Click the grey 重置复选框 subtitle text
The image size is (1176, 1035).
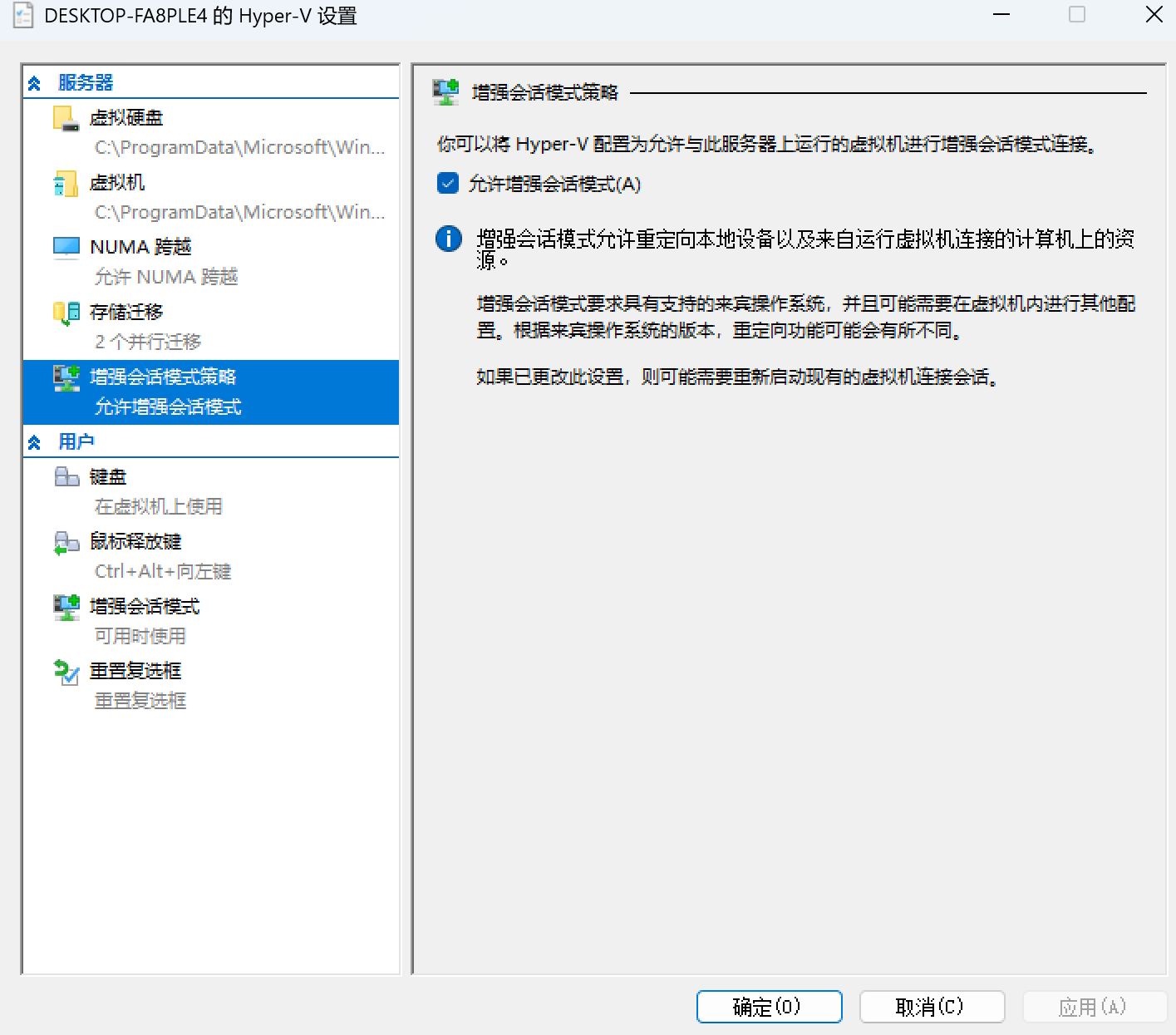(x=140, y=701)
